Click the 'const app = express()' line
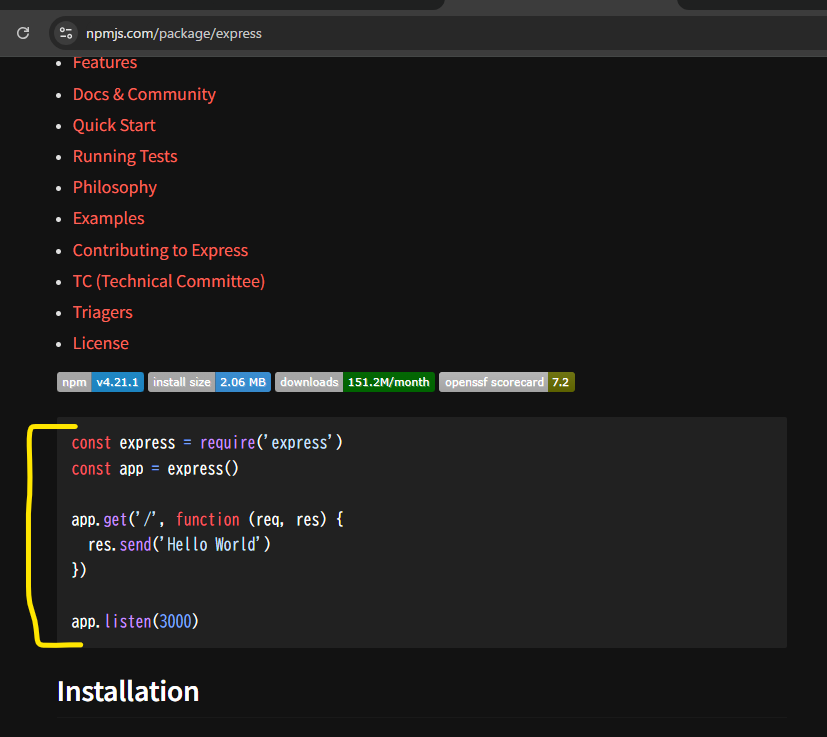The width and height of the screenshot is (827, 737). 155,468
